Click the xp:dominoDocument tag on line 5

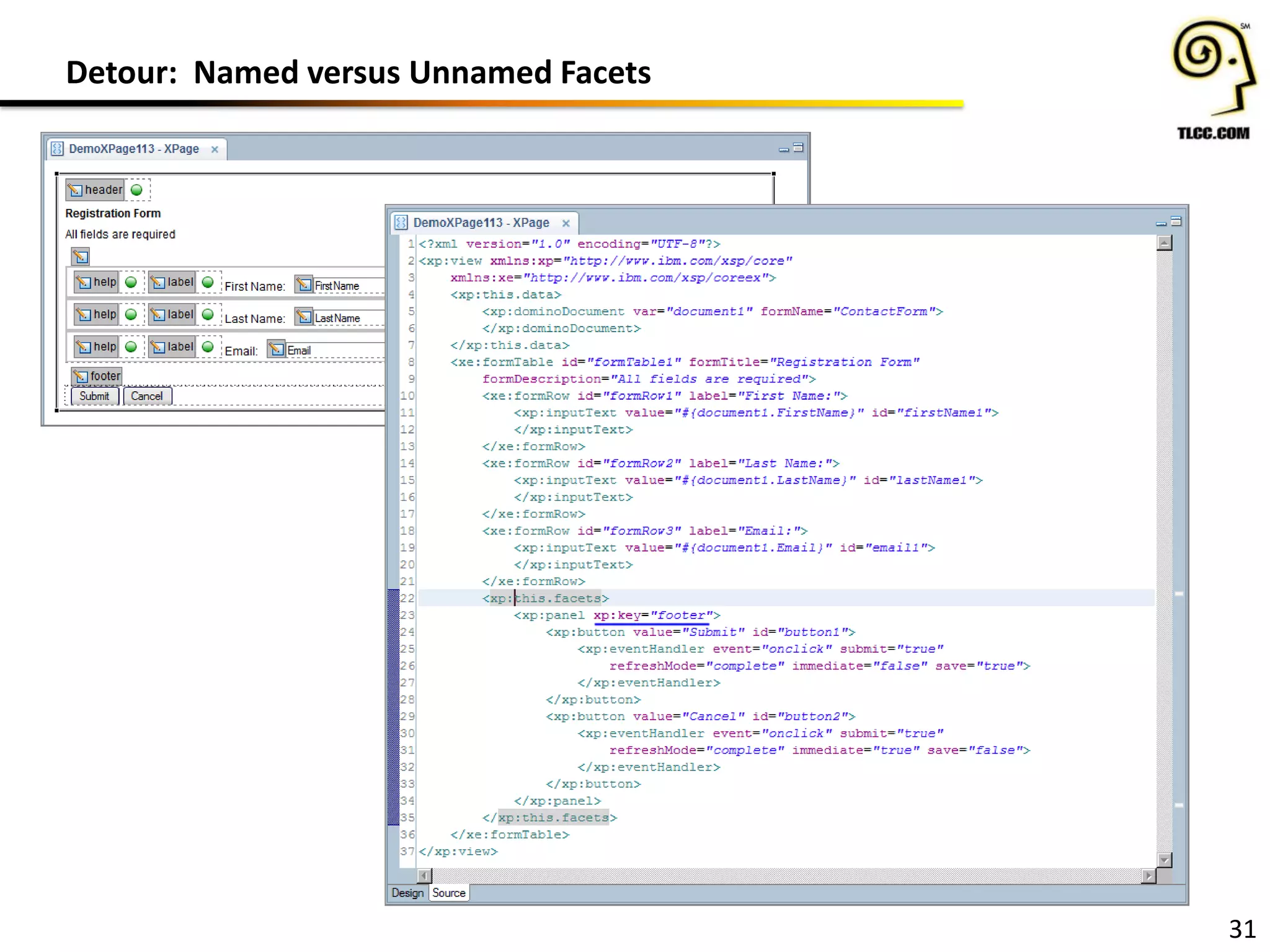(x=713, y=311)
